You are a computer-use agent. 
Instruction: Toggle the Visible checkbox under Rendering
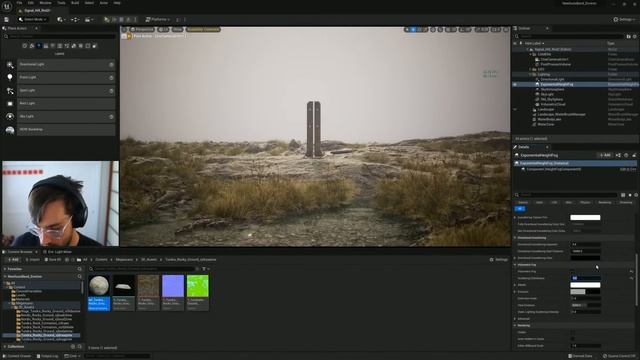[573, 332]
